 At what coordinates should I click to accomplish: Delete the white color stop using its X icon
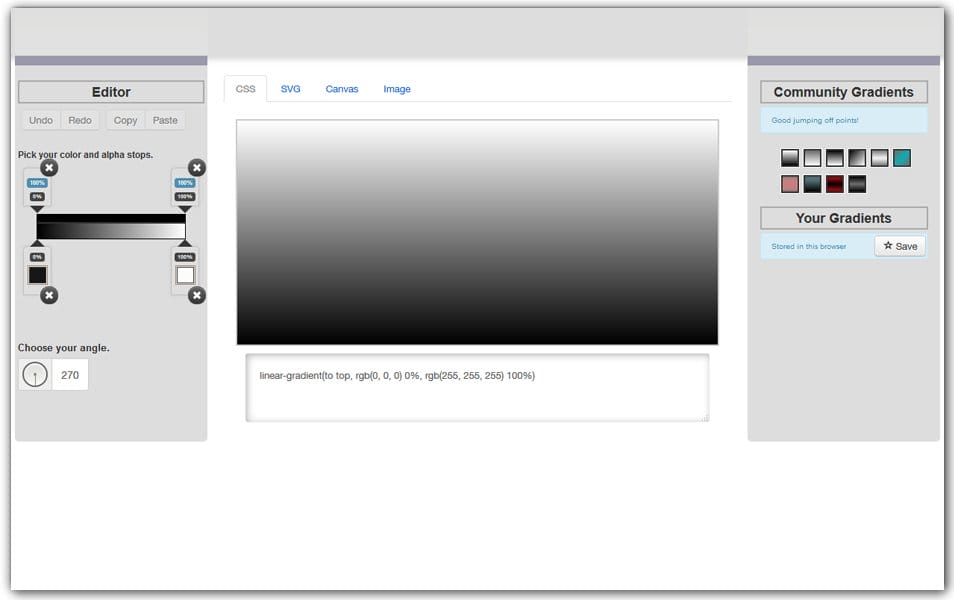click(197, 295)
